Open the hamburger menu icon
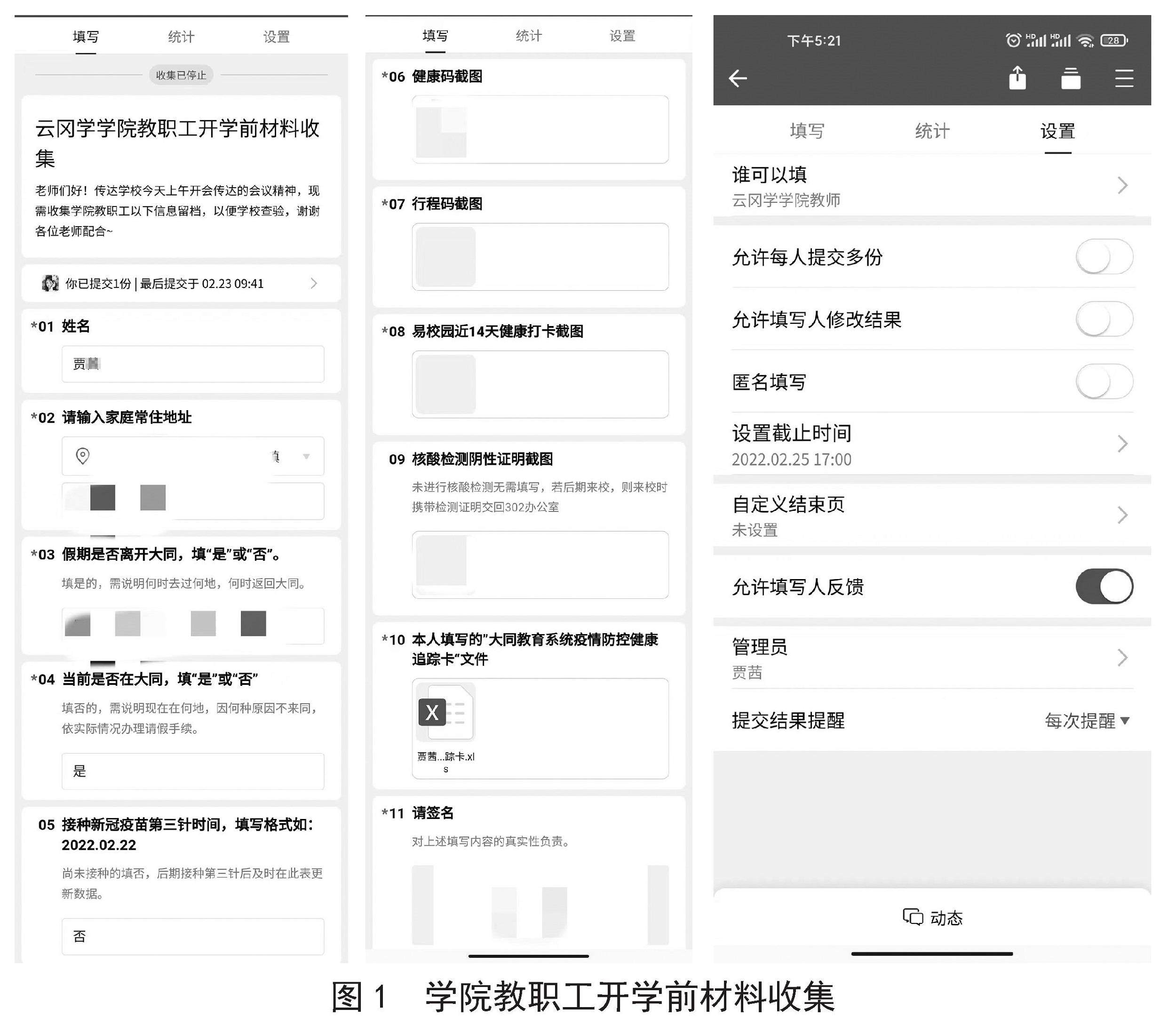 pyautogui.click(x=1124, y=79)
